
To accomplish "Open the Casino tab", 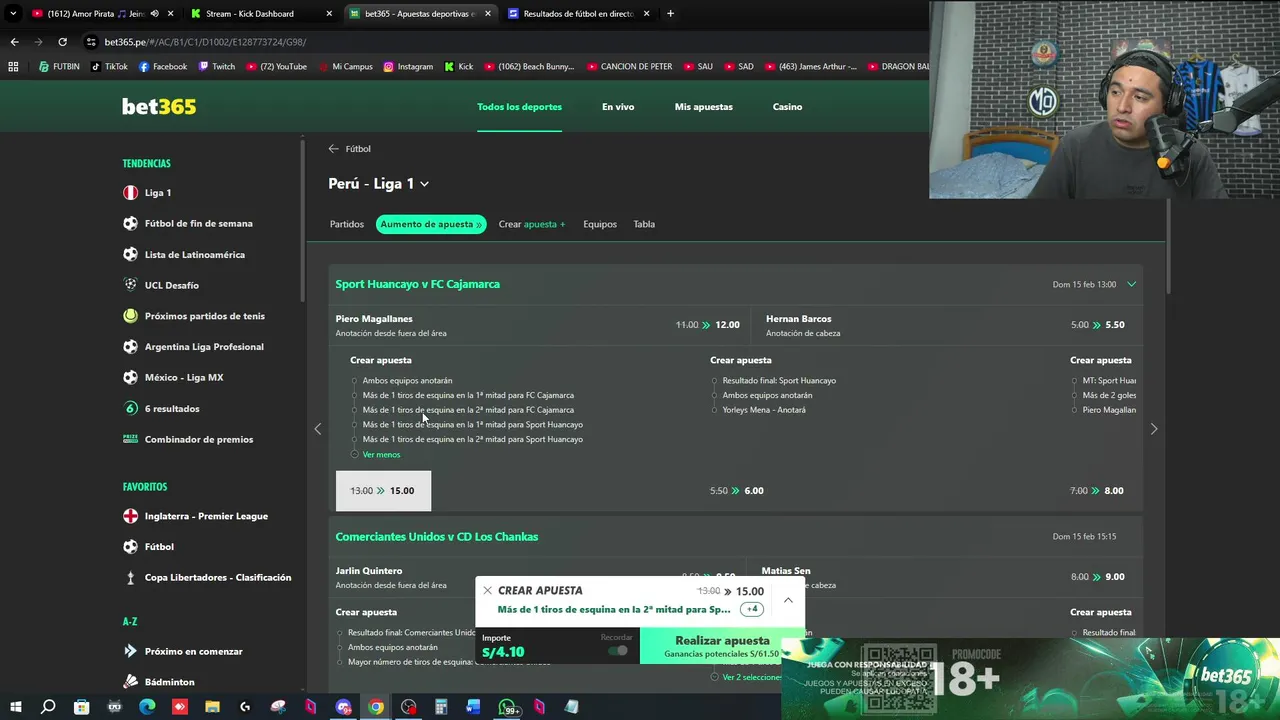I will point(787,107).
